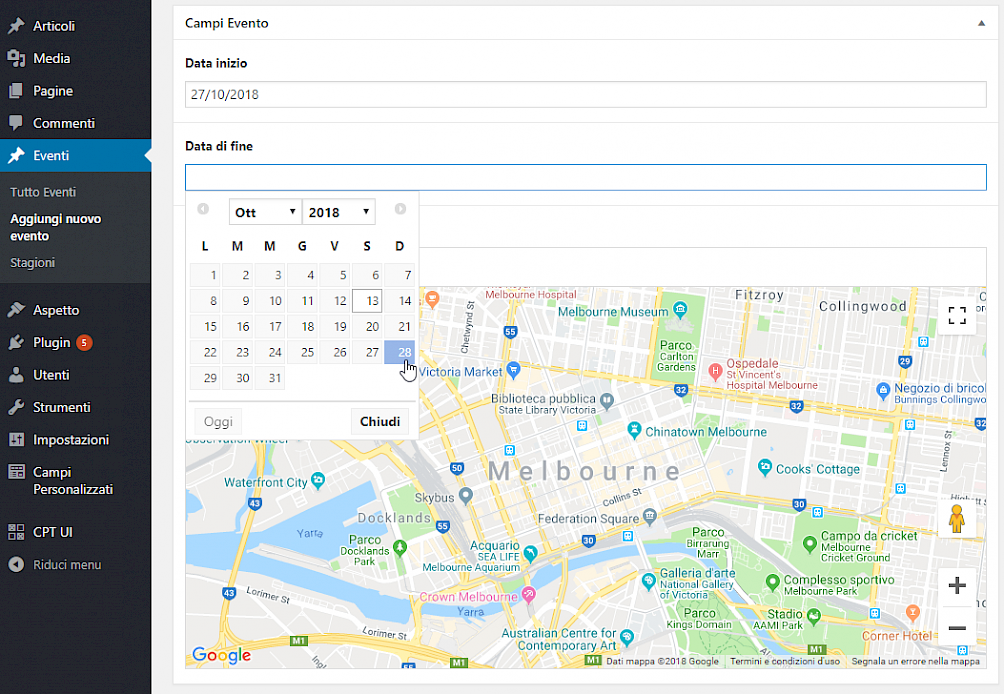Zoom in the map with plus button
Viewport: 1004px width, 694px height.
[956, 586]
